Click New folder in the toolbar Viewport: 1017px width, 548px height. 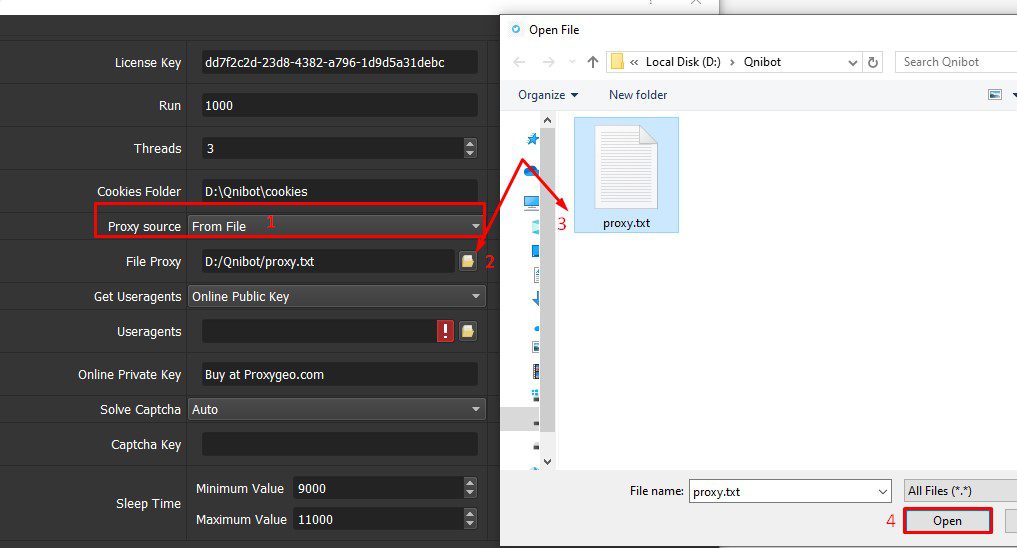pyautogui.click(x=637, y=95)
